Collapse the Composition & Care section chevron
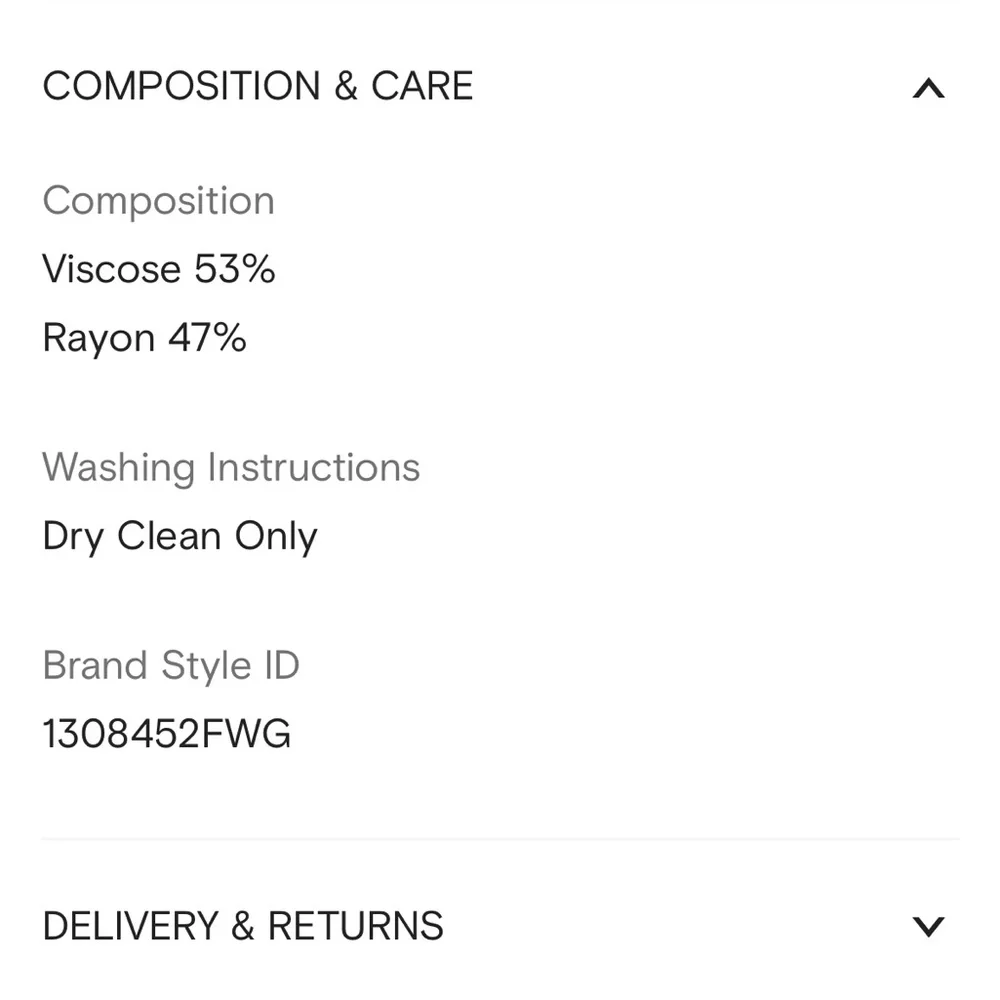This screenshot has width=1000, height=1000. [928, 89]
